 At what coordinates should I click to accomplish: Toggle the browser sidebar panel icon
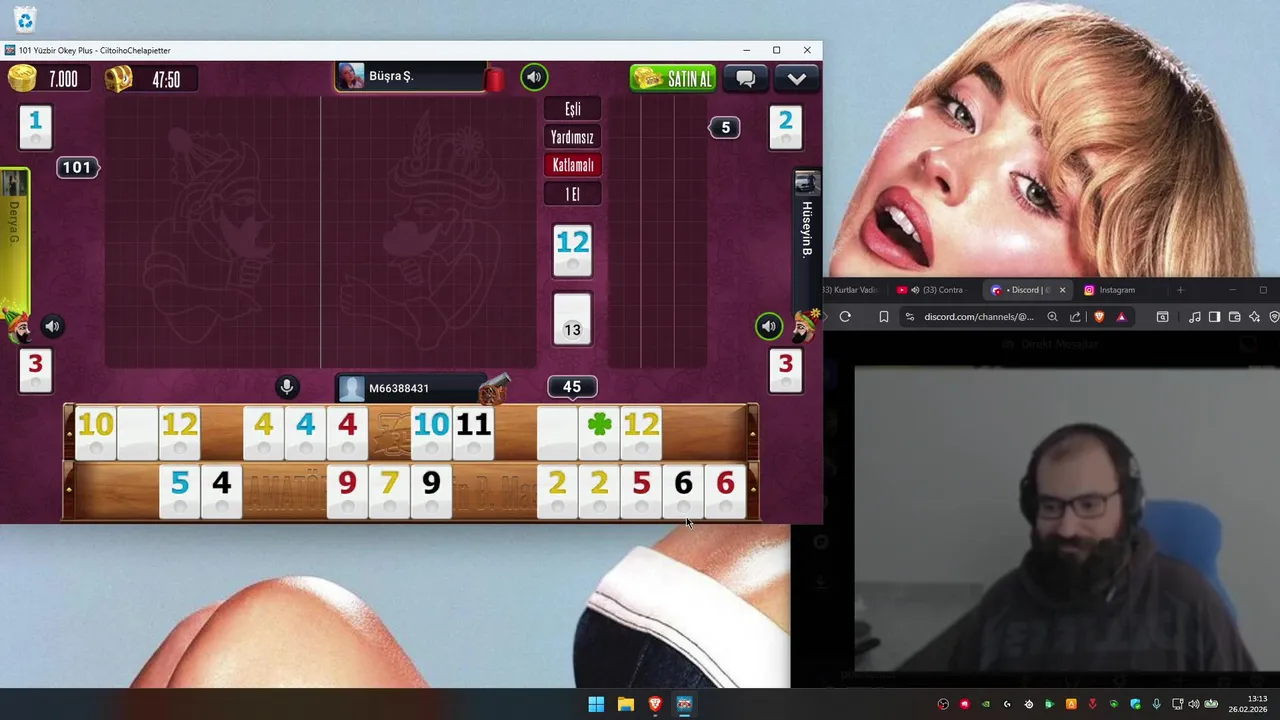(x=1214, y=317)
